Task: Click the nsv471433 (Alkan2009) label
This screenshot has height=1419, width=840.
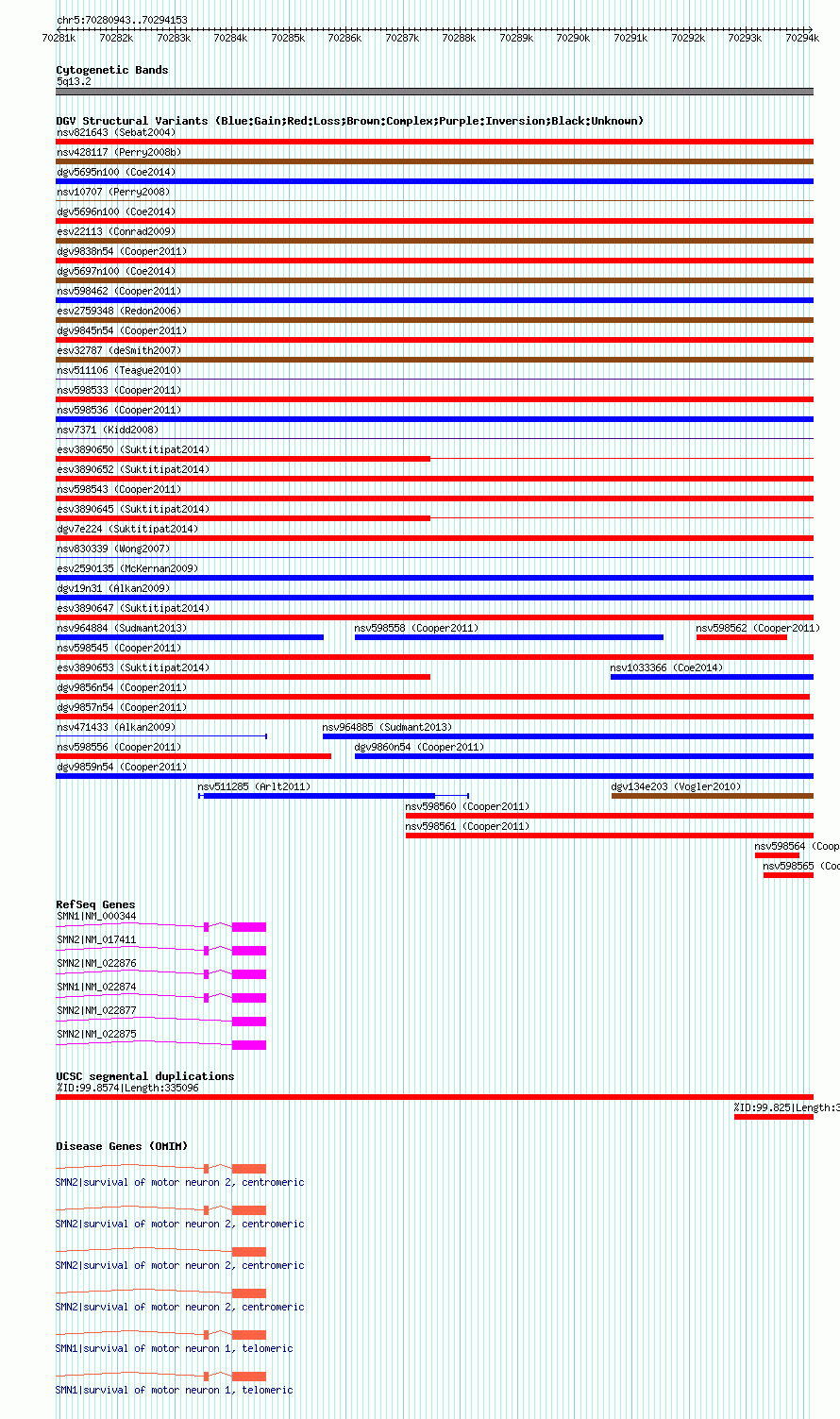Action: pyautogui.click(x=116, y=728)
